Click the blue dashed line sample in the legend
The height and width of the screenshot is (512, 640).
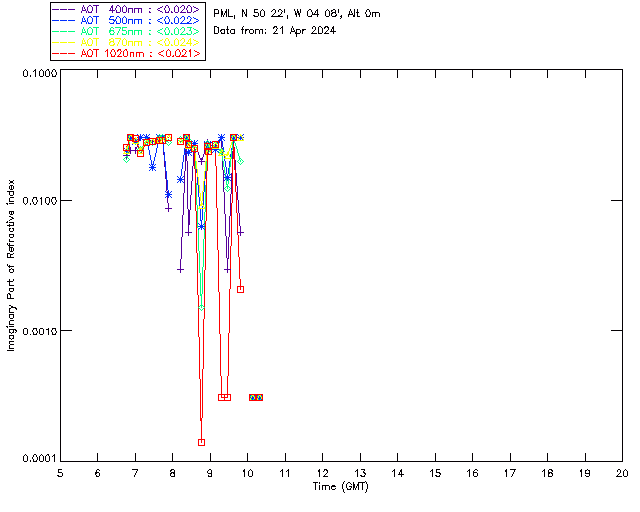(x=64, y=20)
